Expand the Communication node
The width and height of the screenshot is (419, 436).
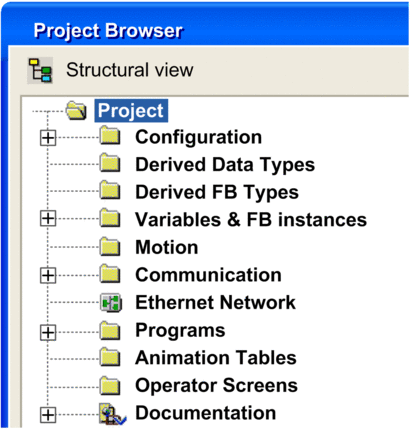coord(48,275)
